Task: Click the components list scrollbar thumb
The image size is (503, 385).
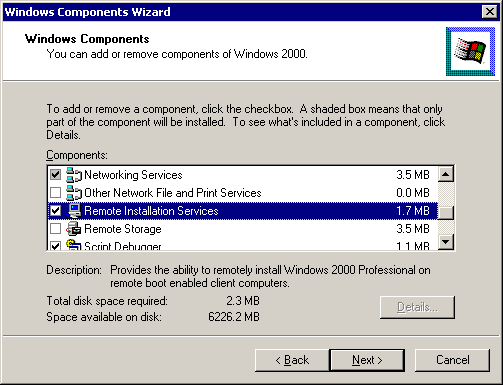Action: (446, 213)
